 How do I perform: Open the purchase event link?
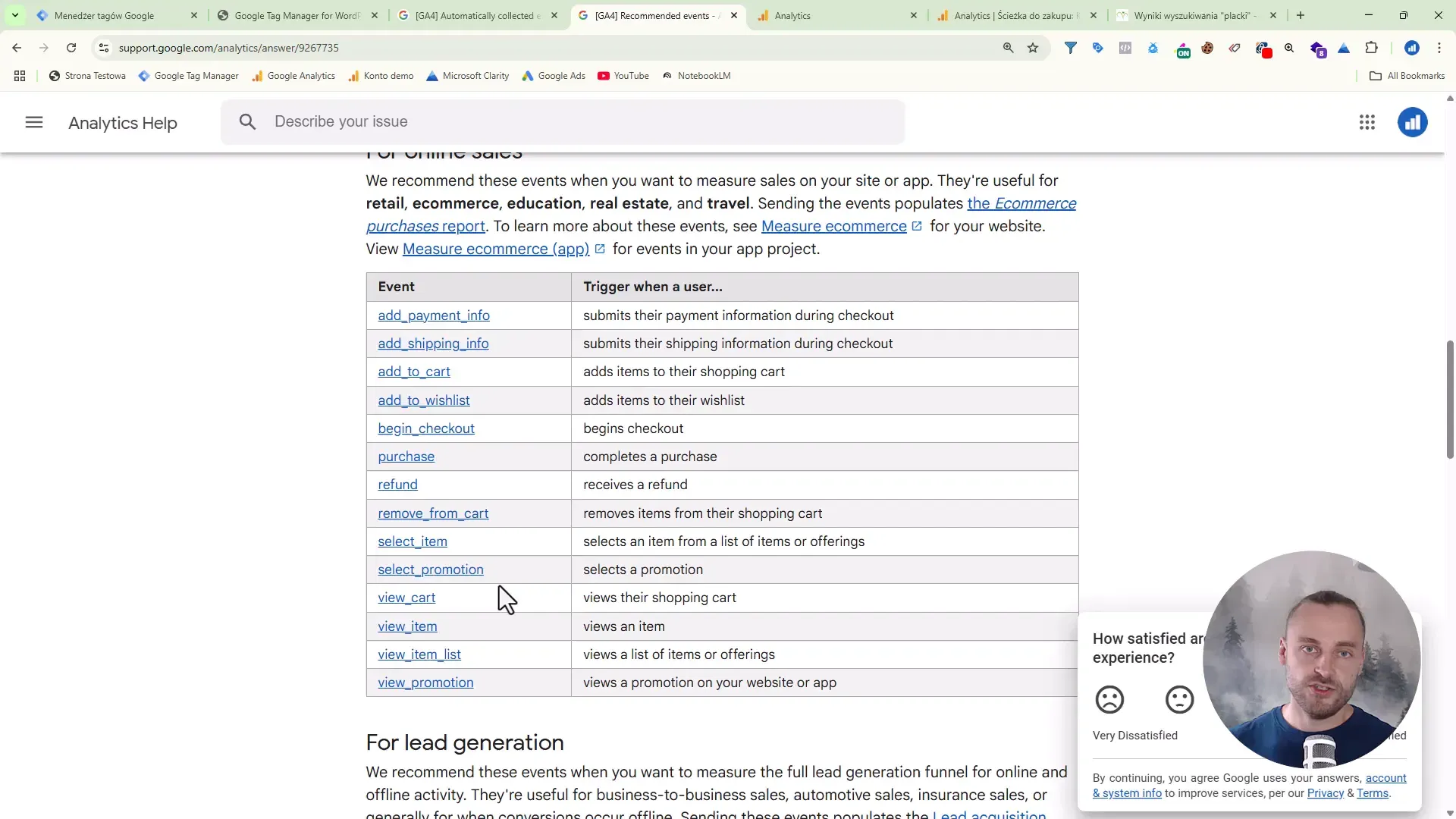coord(406,457)
